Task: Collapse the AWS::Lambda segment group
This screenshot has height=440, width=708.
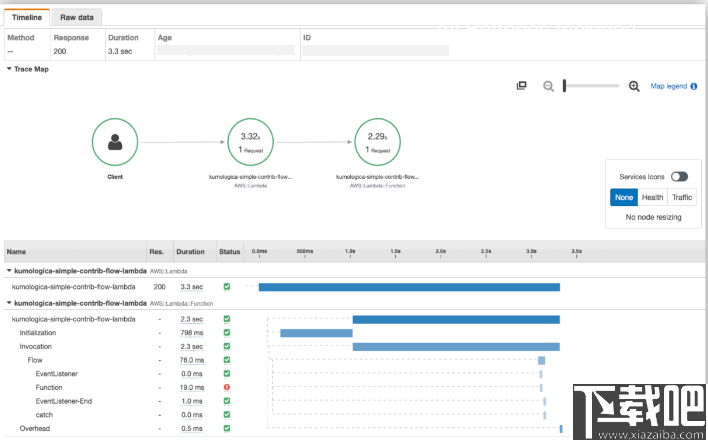Action: click(x=9, y=271)
